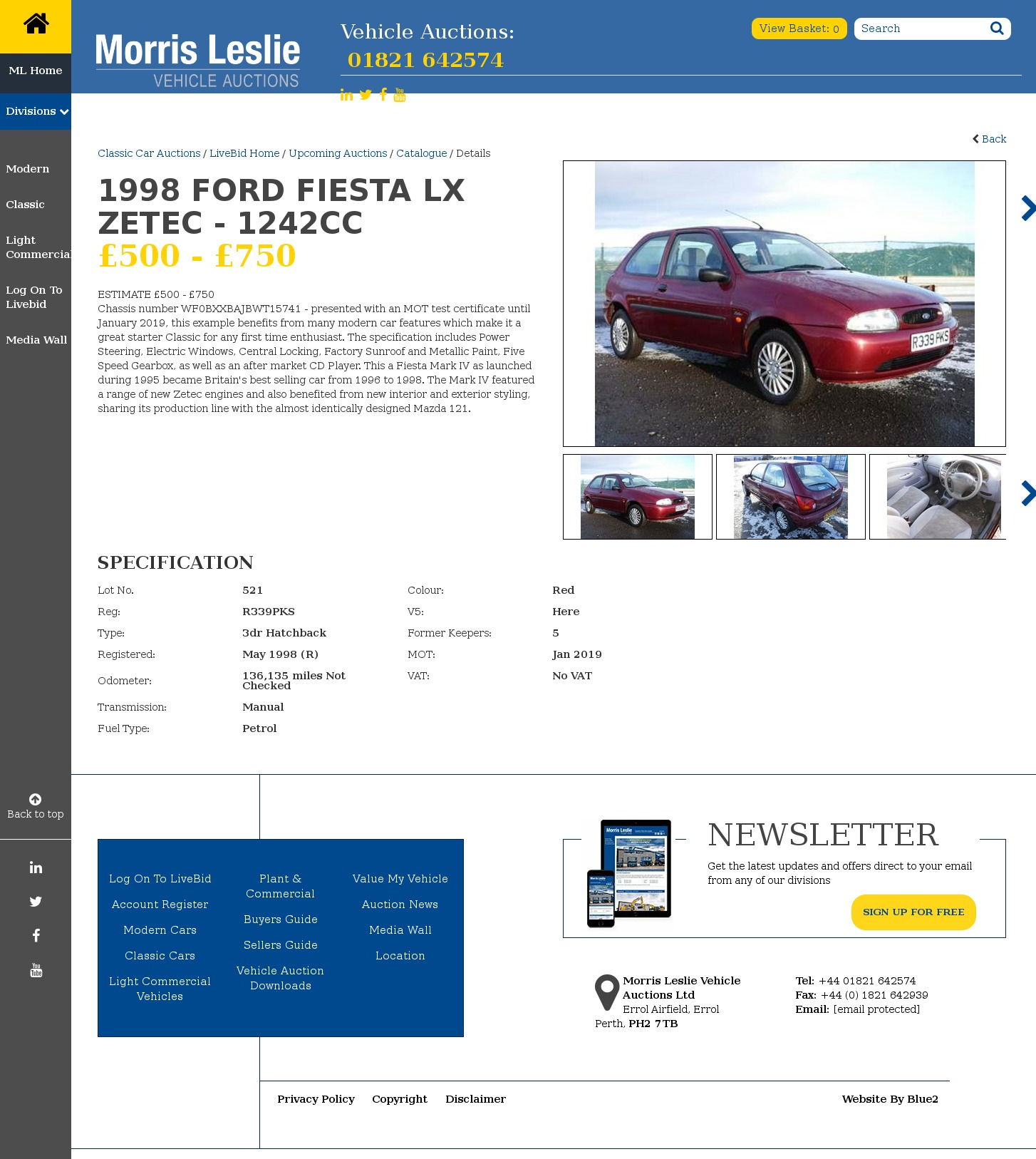Open YouTube icon in header
Viewport: 1036px width, 1159px height.
(x=400, y=95)
